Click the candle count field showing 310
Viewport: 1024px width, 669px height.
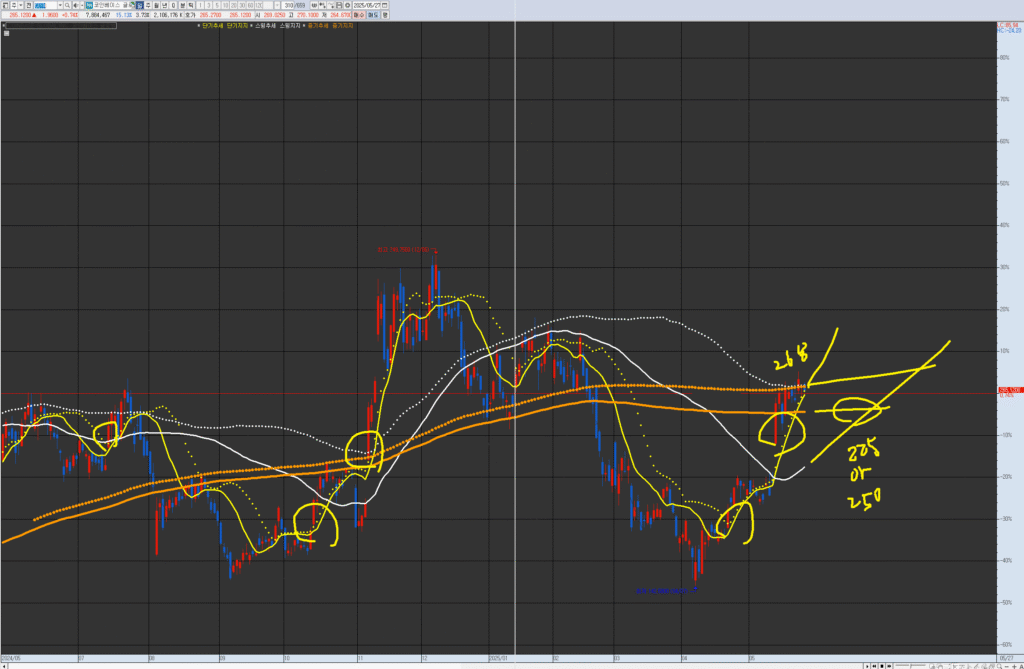[x=288, y=5]
